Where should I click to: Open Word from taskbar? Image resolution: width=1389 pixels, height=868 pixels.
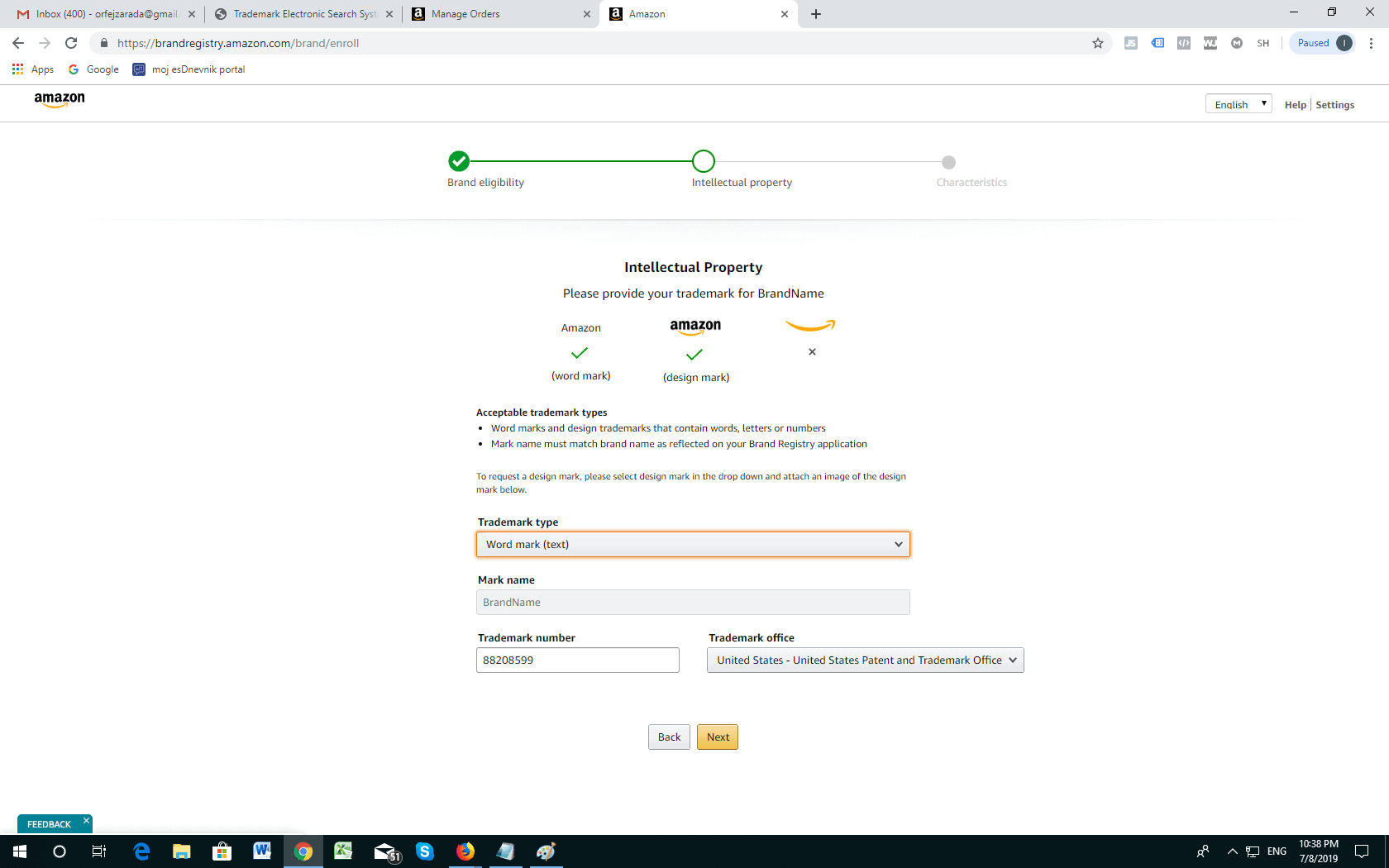[x=262, y=851]
